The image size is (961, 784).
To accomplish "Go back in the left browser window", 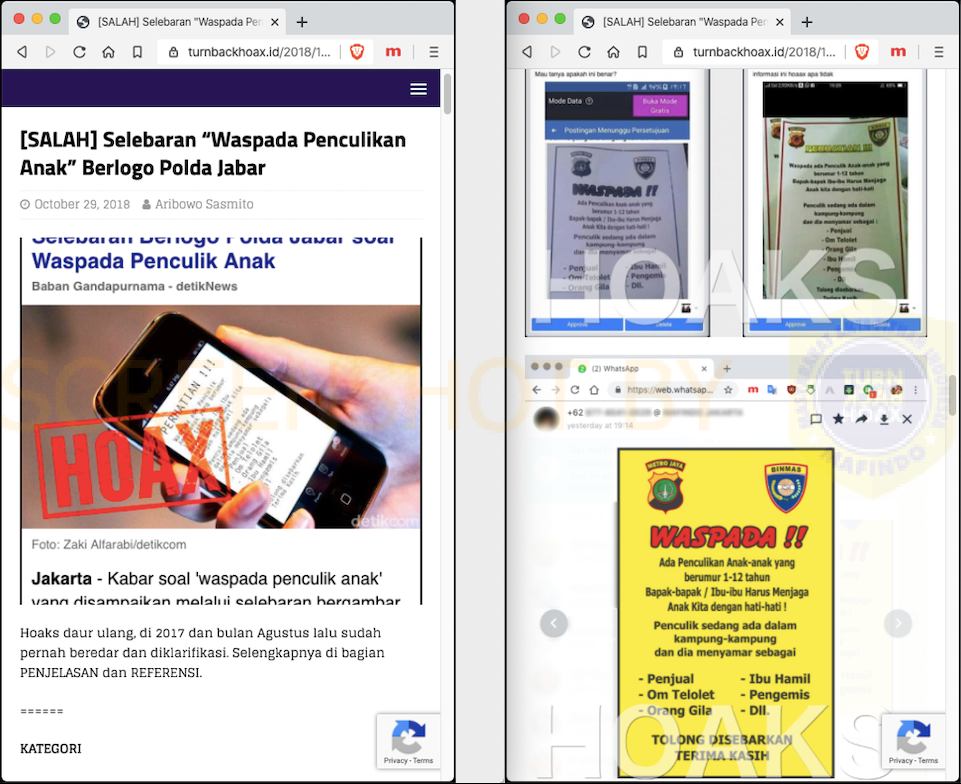I will (23, 52).
